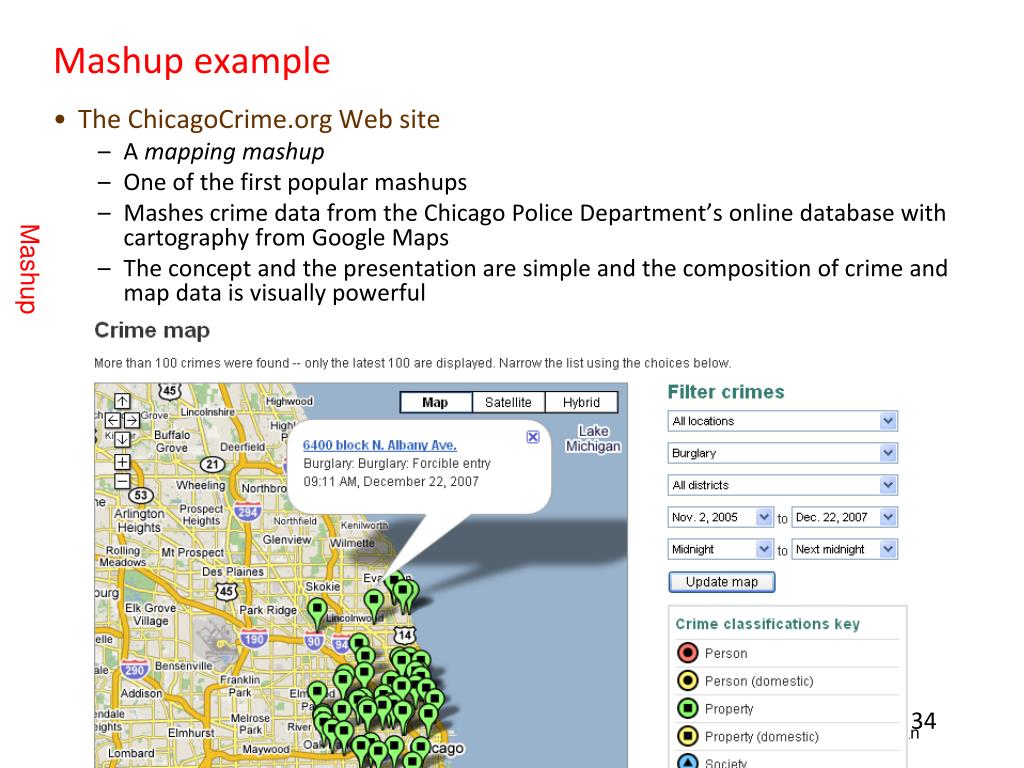Viewport: 1024px width, 768px height.
Task: Open the 6400 block N. Albany Ave. link
Action: point(379,445)
